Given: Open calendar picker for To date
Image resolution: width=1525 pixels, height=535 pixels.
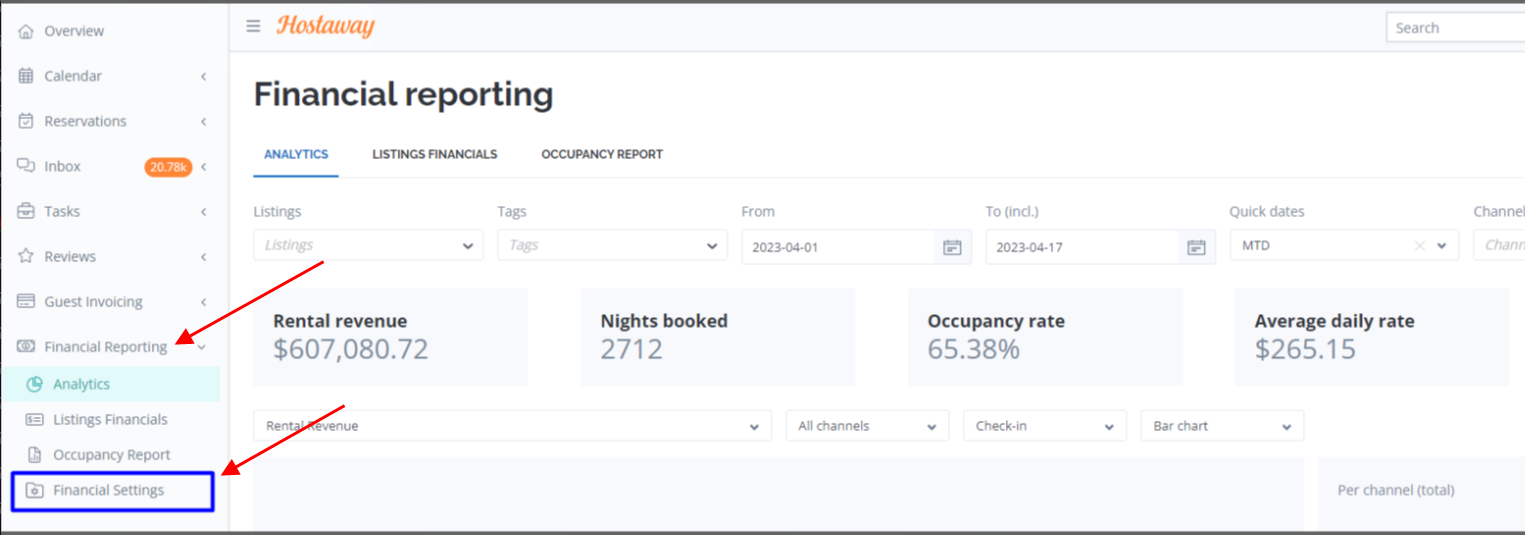Looking at the screenshot, I should pos(1196,247).
